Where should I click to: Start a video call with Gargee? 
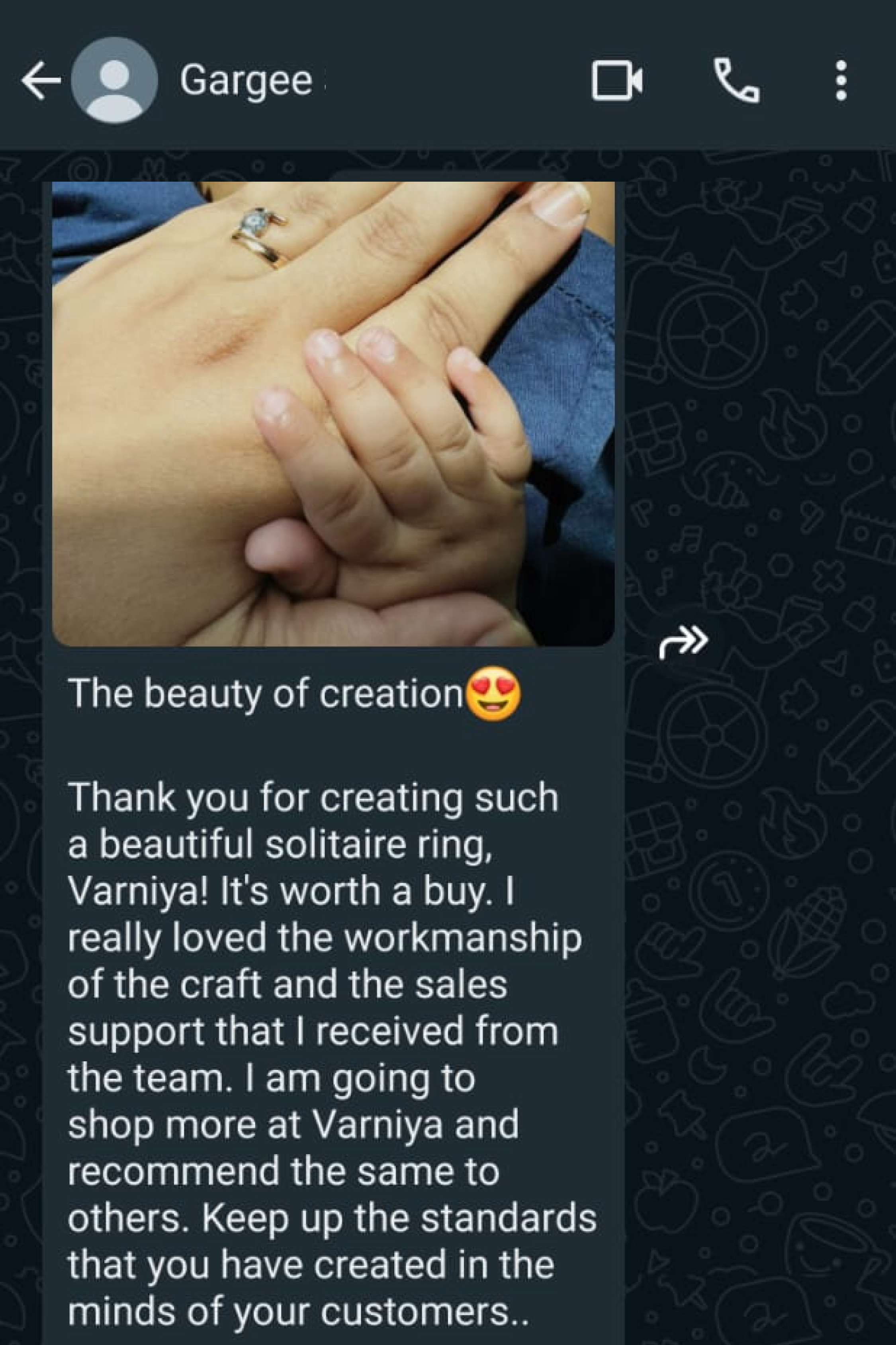click(617, 80)
